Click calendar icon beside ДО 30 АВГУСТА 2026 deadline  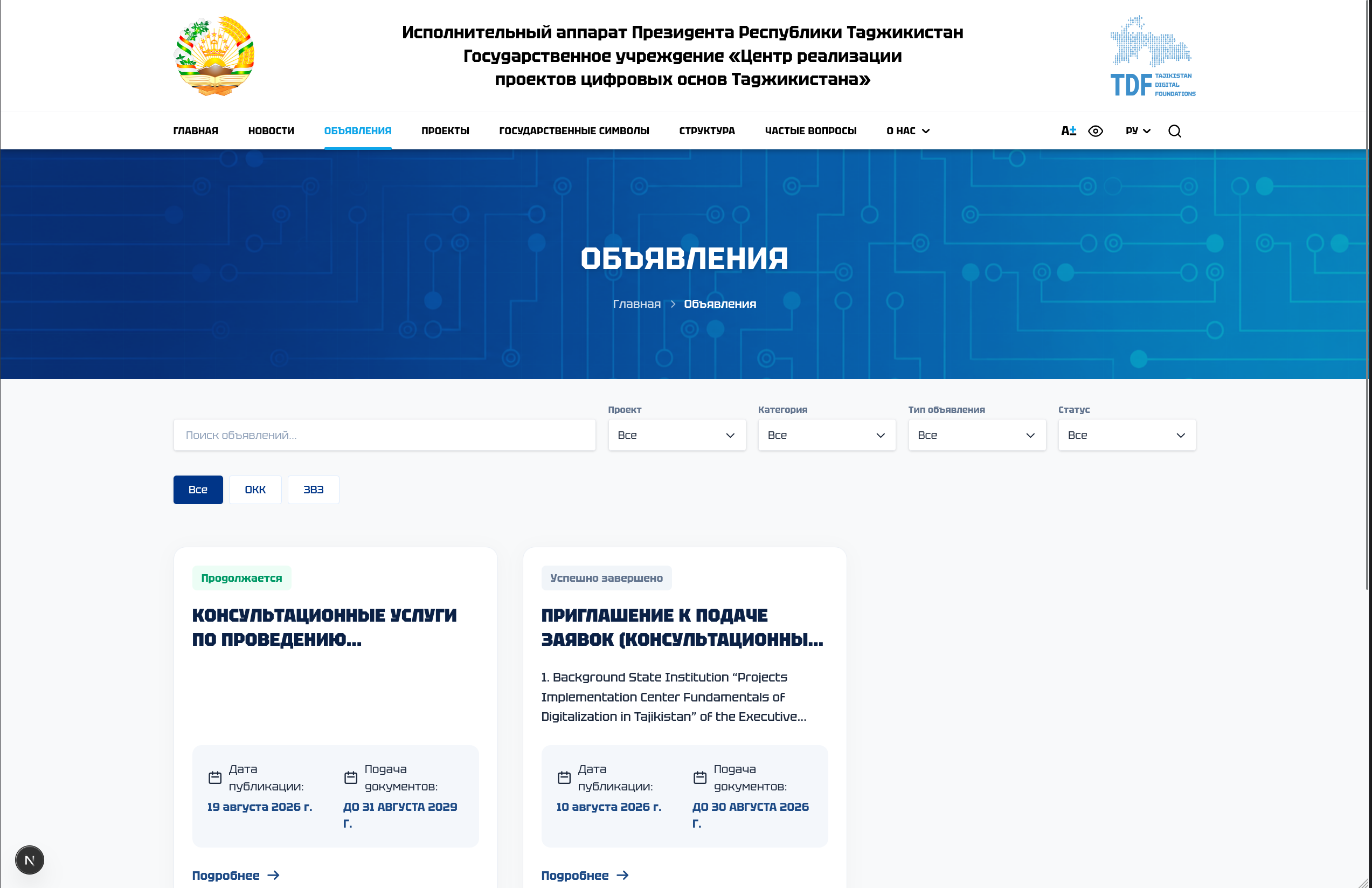point(700,777)
